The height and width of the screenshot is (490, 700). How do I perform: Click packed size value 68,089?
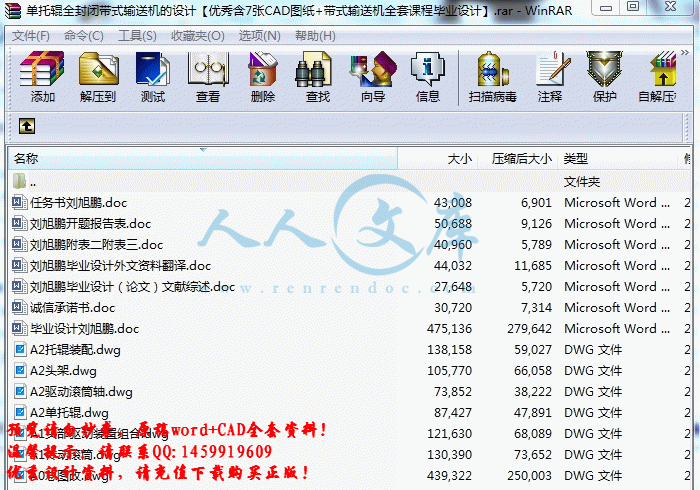click(x=533, y=434)
